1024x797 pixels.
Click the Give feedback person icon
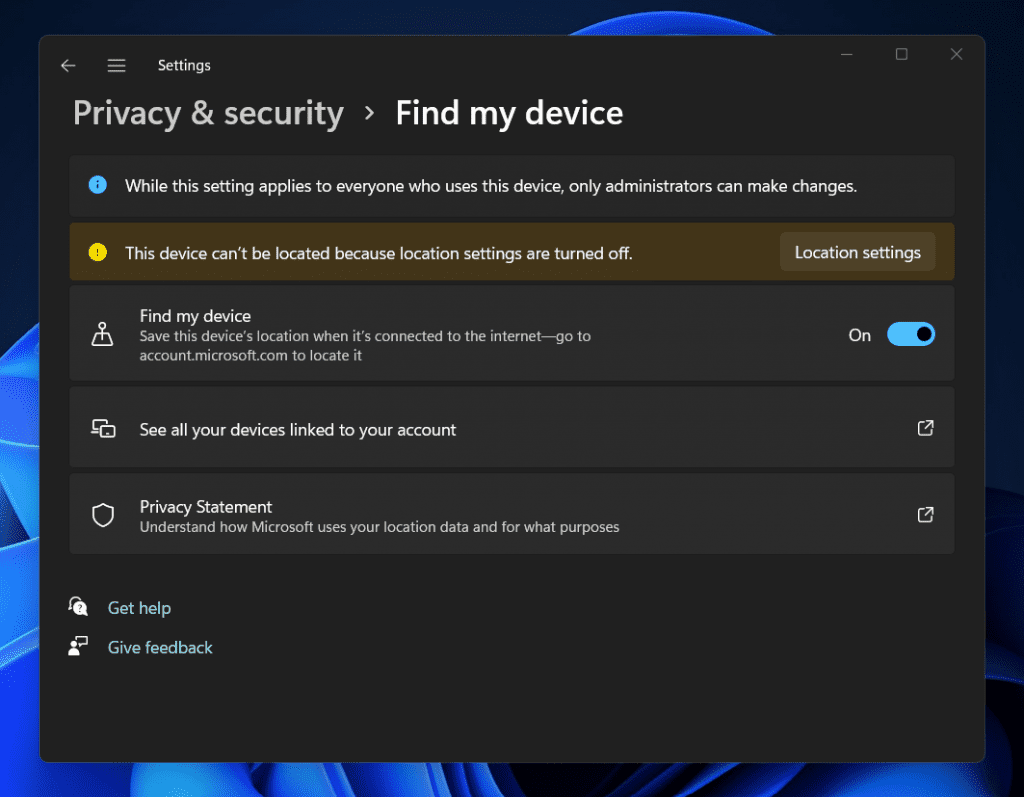(78, 646)
